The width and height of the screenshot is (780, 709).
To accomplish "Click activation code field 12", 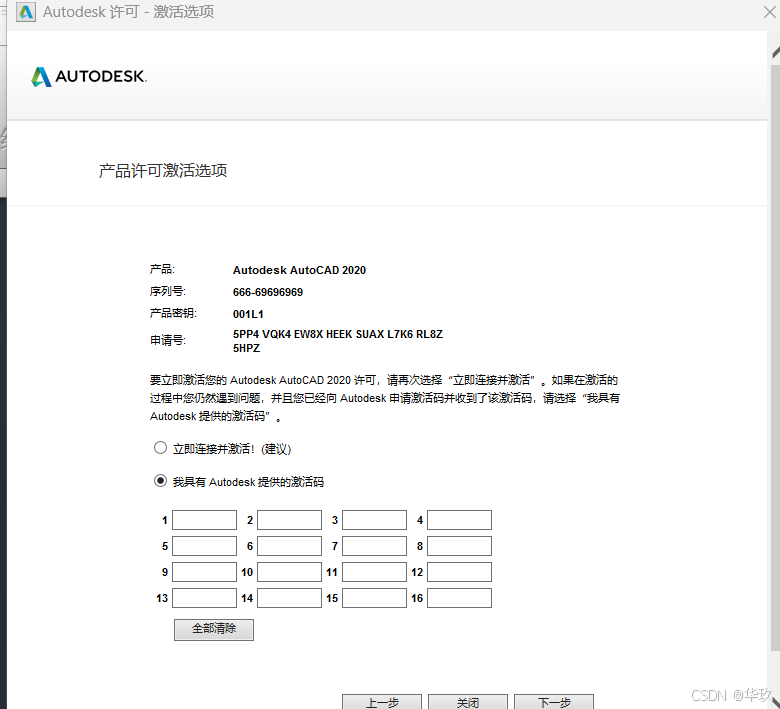I will 460,572.
